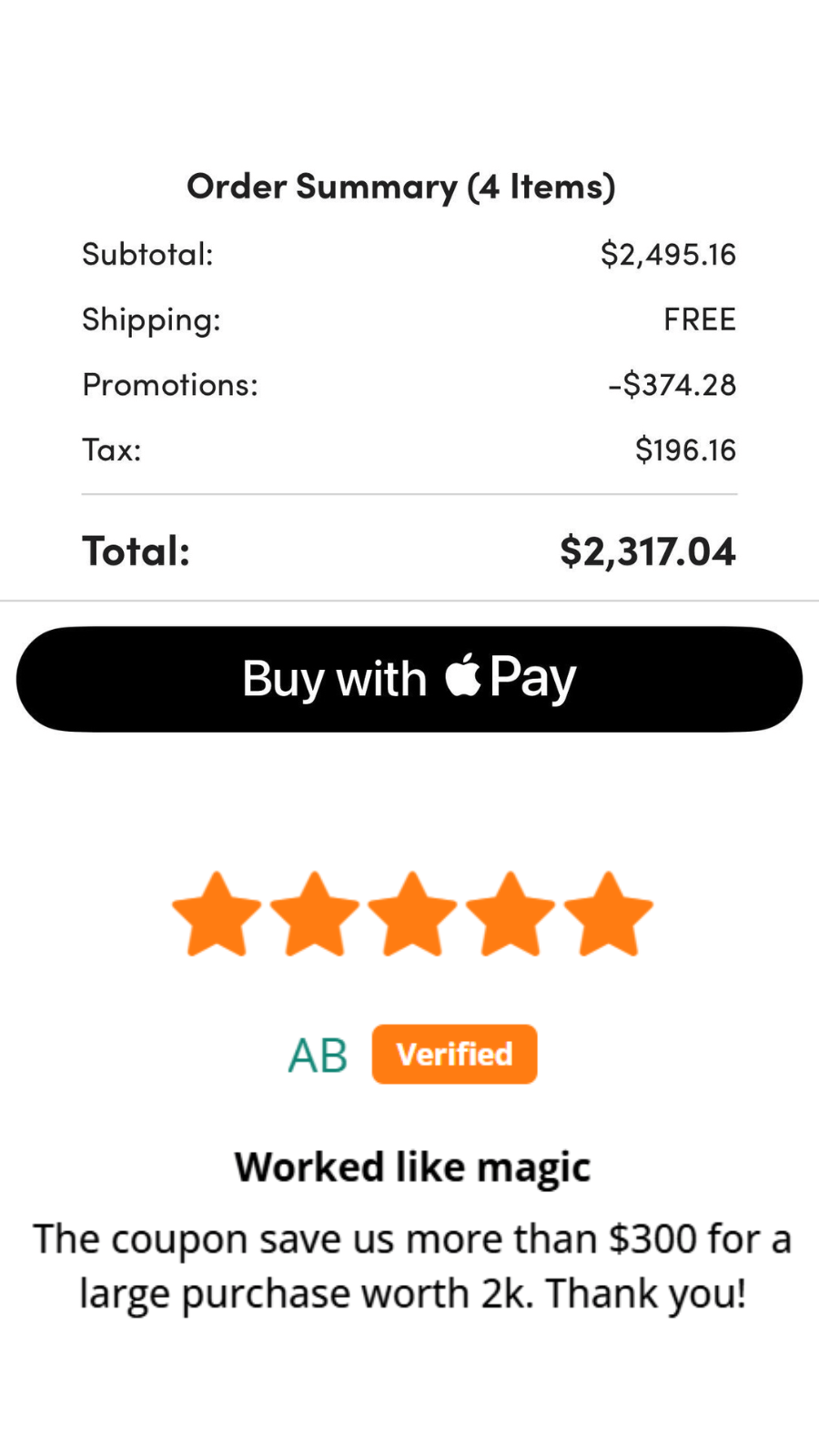Image resolution: width=819 pixels, height=1456 pixels.
Task: Click the AB reviewer initials
Action: coord(318,1056)
